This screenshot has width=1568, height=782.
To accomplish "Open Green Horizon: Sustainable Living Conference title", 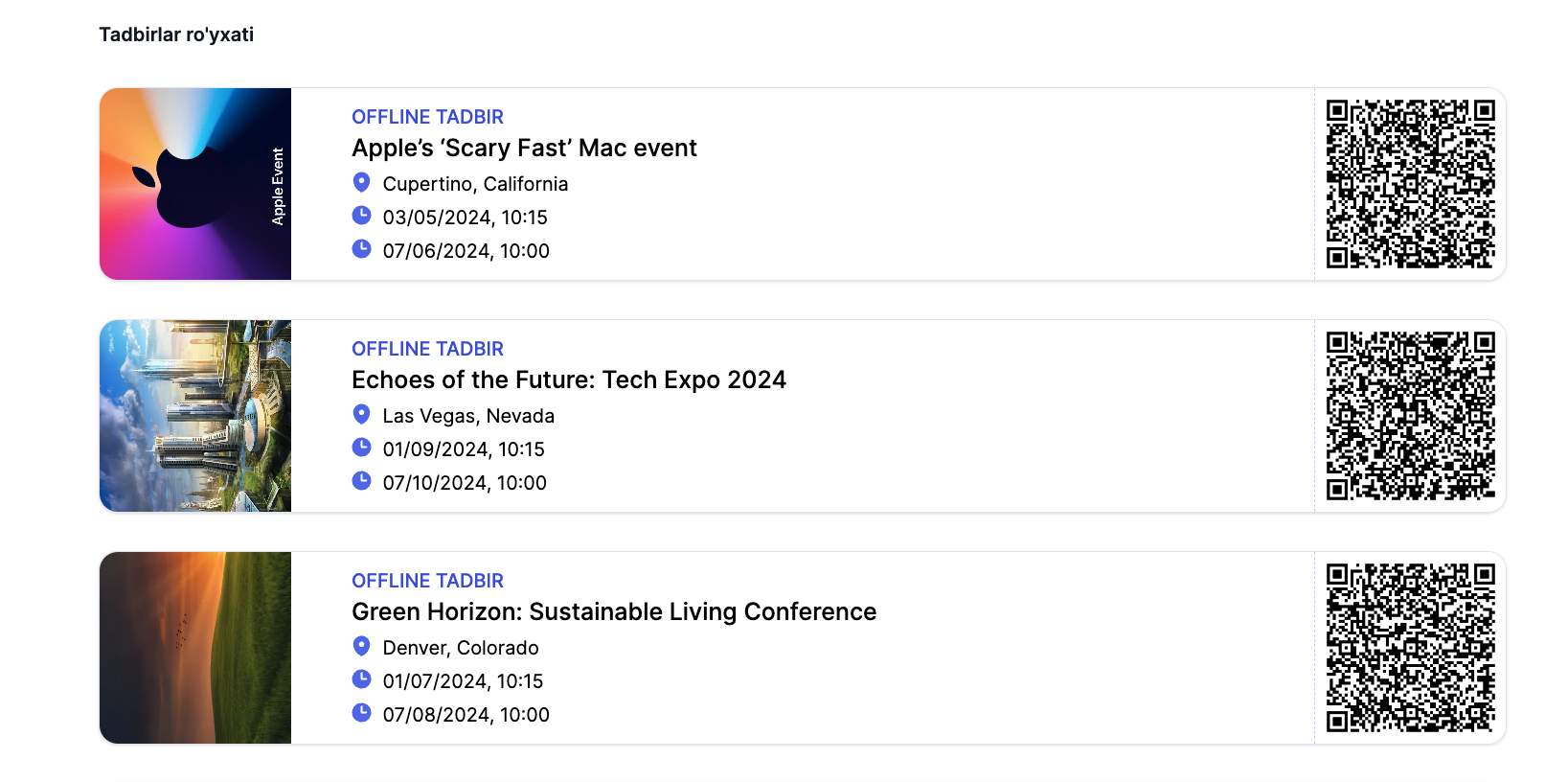I will (x=613, y=612).
